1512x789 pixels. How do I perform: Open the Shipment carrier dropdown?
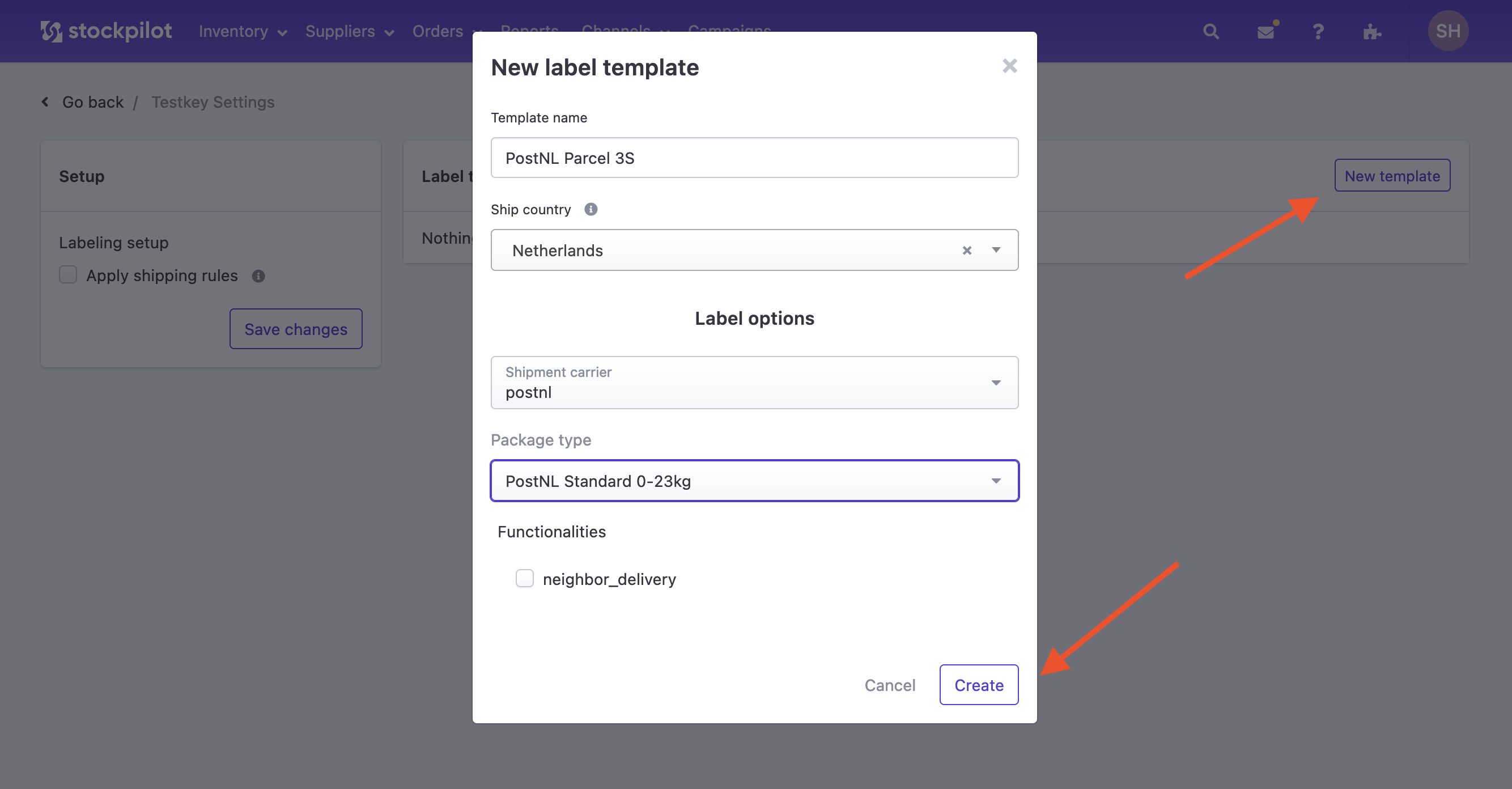754,382
